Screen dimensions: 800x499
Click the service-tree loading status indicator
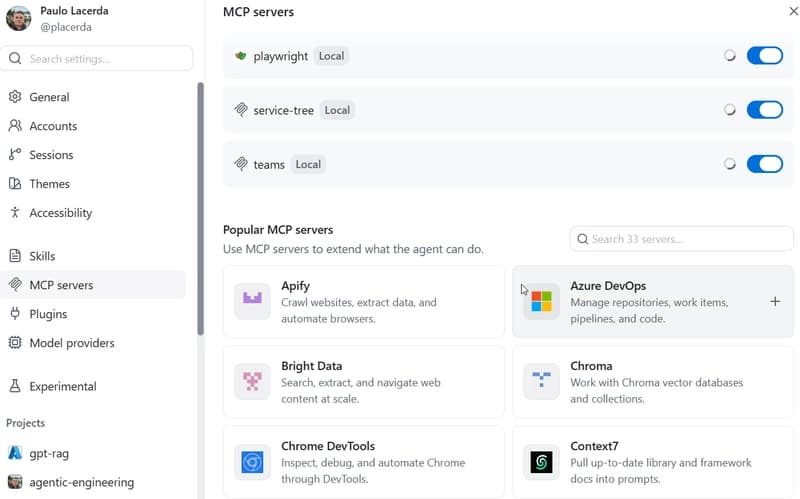(x=730, y=110)
